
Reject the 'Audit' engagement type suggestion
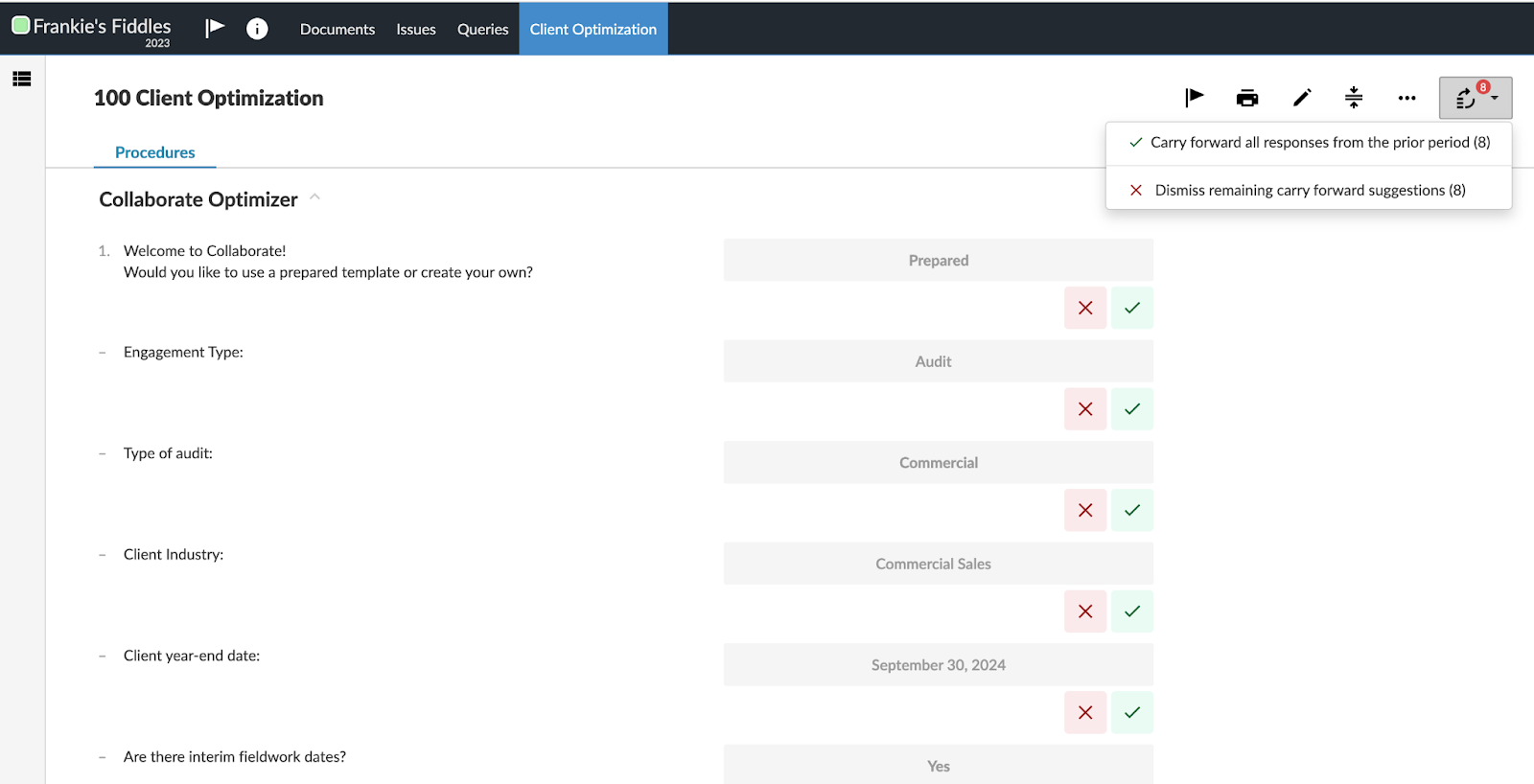(x=1085, y=409)
